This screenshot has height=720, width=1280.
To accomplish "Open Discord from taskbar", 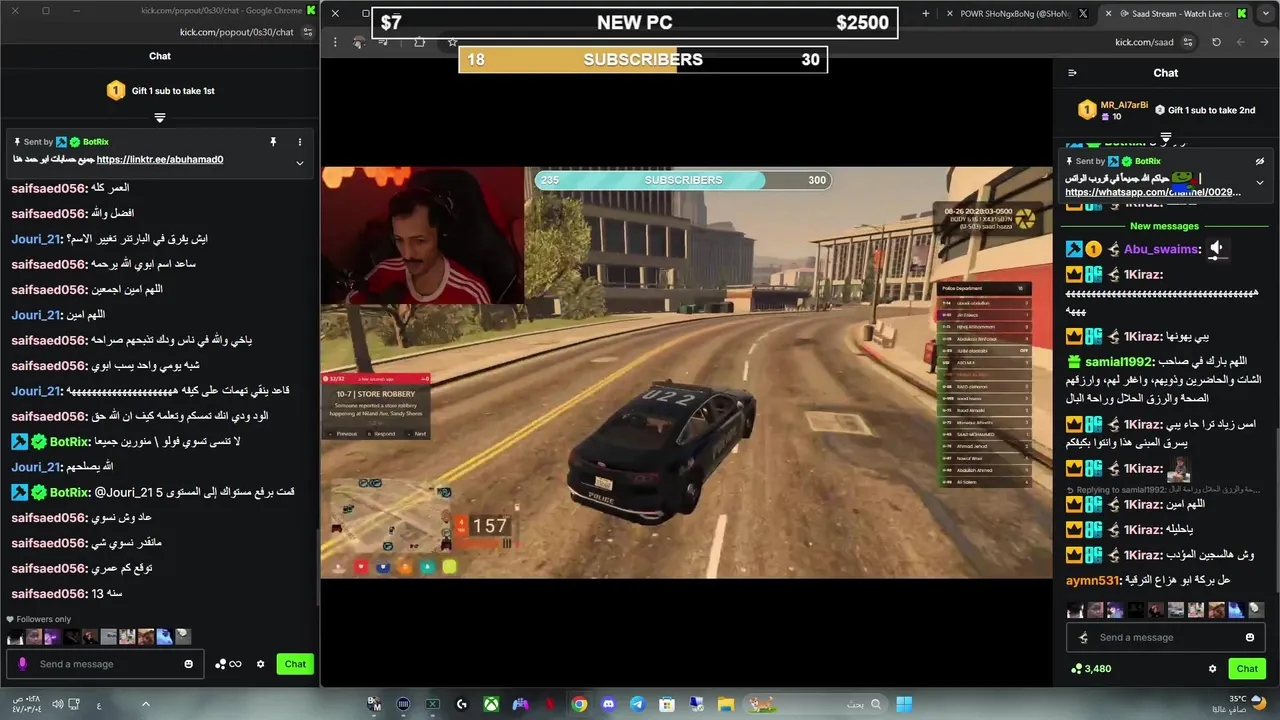I will click(x=608, y=704).
